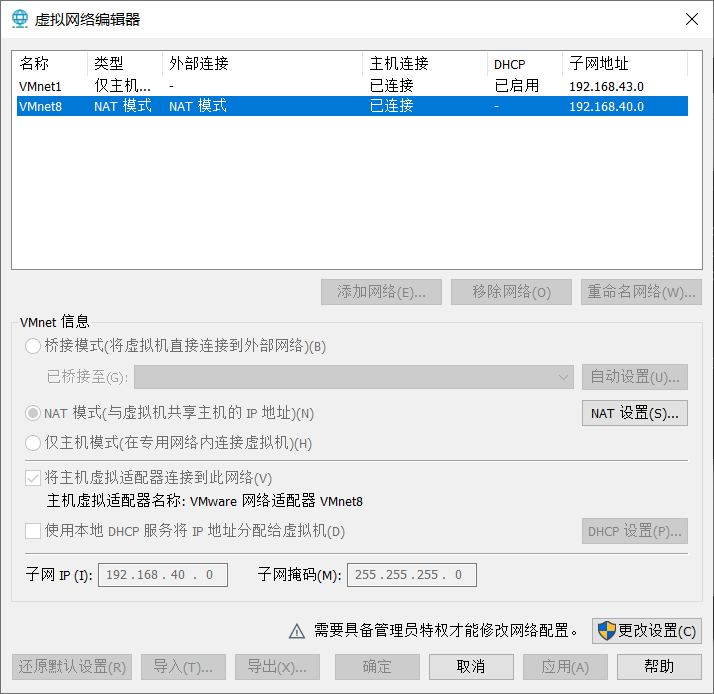714x694 pixels.
Task: Select NAT 模式 radio button
Action: click(x=33, y=413)
